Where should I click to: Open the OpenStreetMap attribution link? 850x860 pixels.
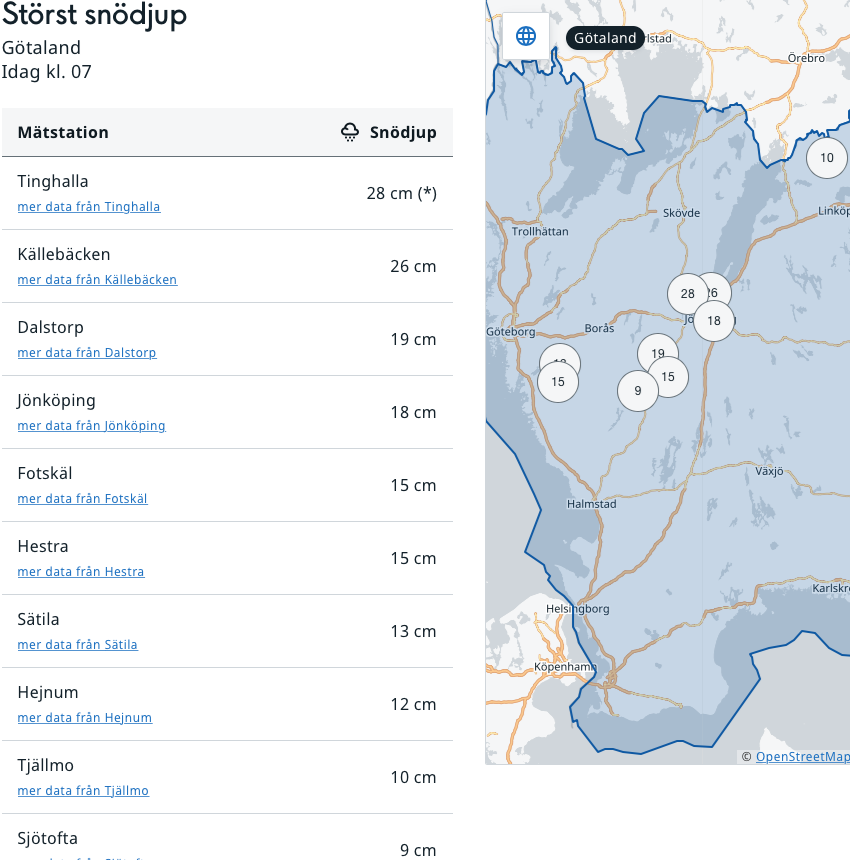pyautogui.click(x=802, y=757)
